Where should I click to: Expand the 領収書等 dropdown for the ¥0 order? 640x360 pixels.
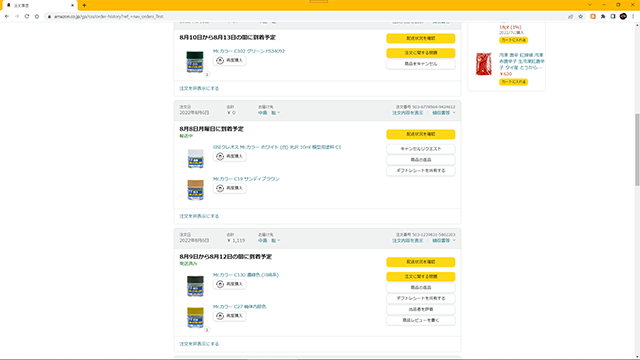pos(444,113)
